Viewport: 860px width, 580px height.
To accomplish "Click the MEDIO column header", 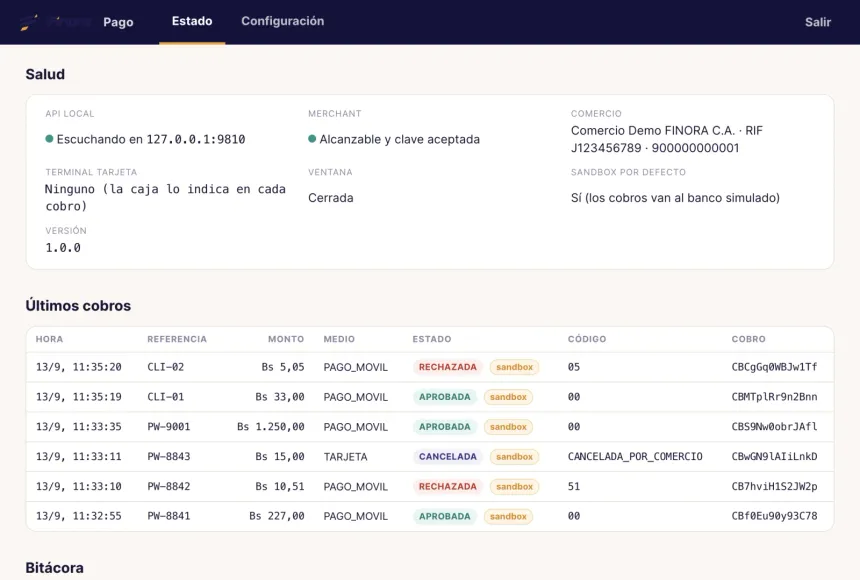I will pos(339,339).
